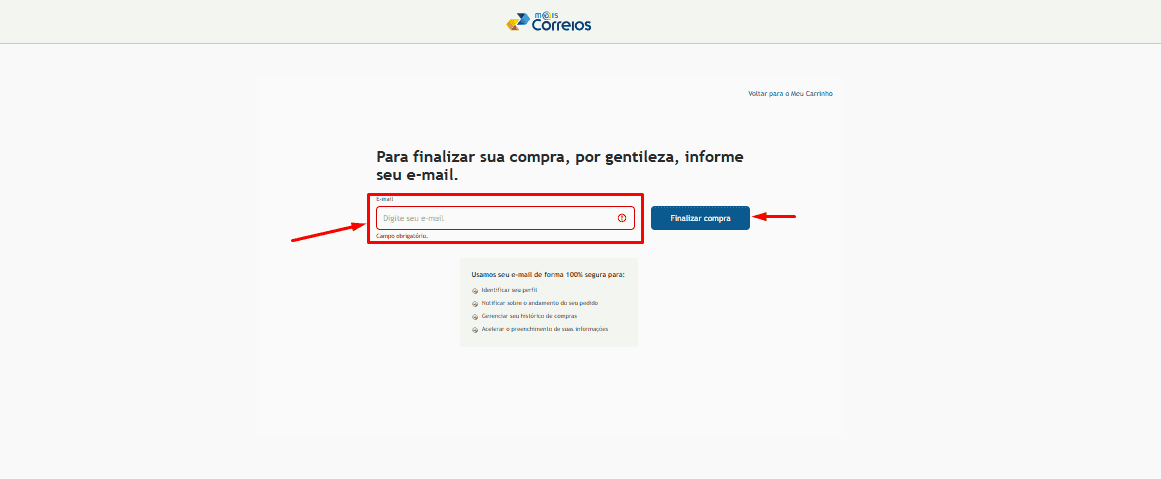The height and width of the screenshot is (479, 1161).
Task: Click the red error icon in email field
Action: (x=622, y=218)
